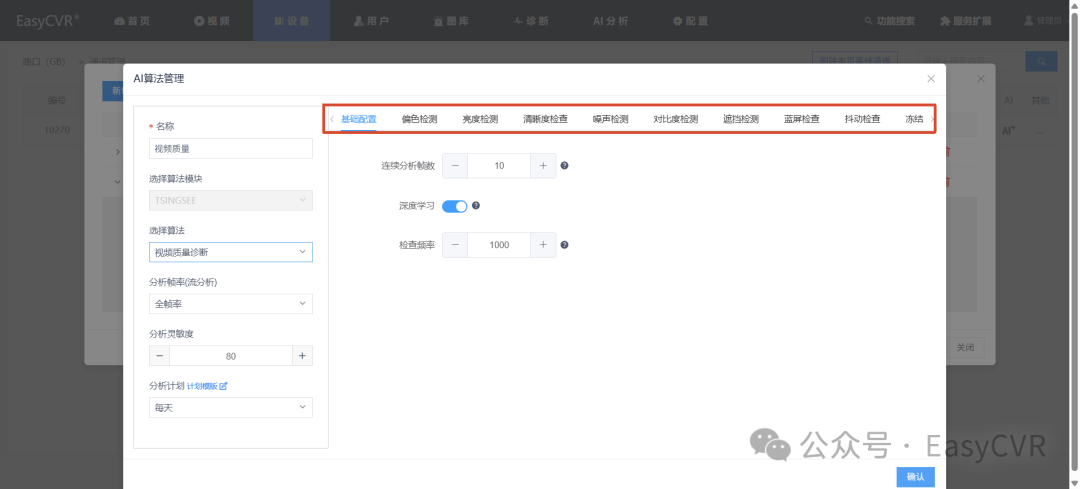
Task: Open the 分析帧率 全帧率 dropdown
Action: coord(231,304)
